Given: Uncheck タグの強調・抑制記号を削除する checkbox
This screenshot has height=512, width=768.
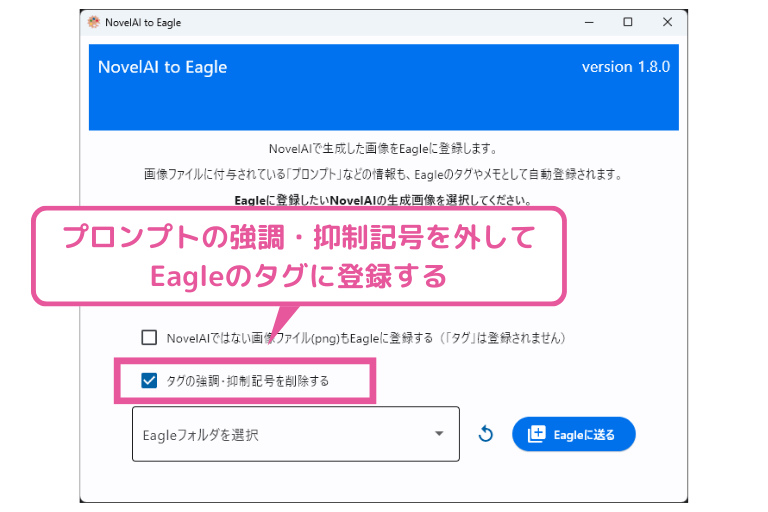Looking at the screenshot, I should pyautogui.click(x=149, y=381).
